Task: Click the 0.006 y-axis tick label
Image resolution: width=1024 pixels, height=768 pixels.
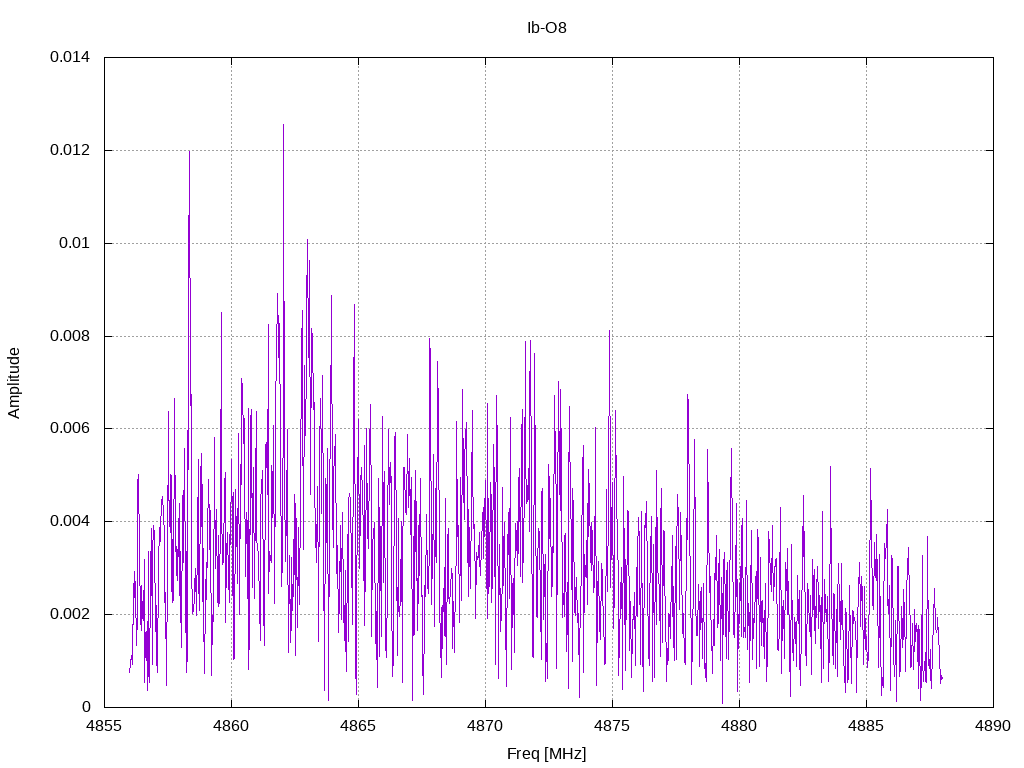Action: tap(70, 428)
